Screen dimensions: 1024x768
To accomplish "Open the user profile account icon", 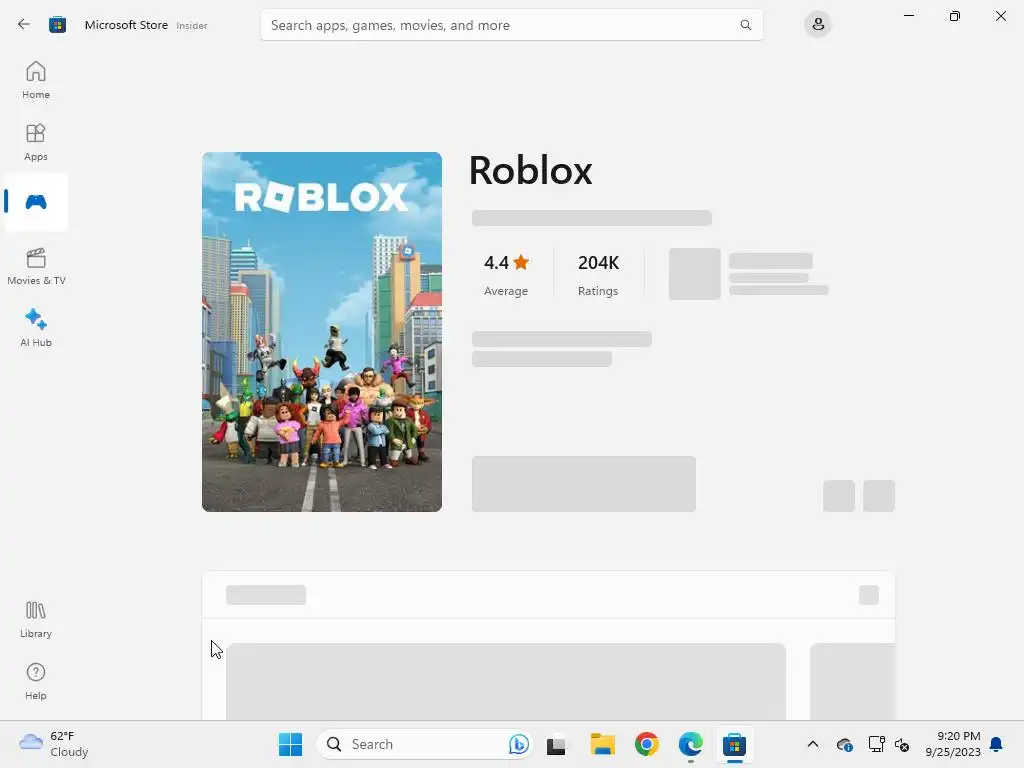I will click(x=818, y=25).
